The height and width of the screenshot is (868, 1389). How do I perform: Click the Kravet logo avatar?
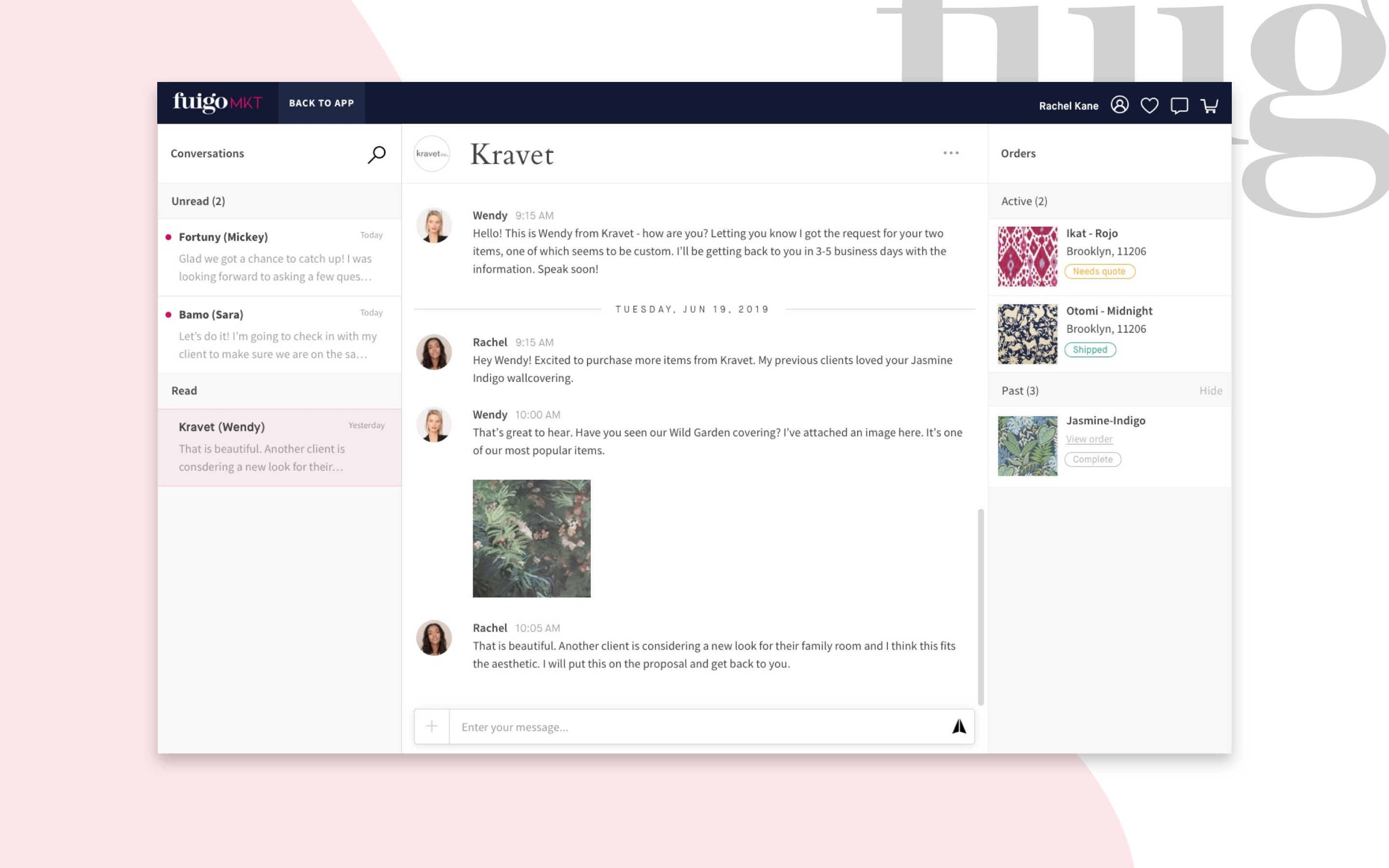click(x=432, y=153)
